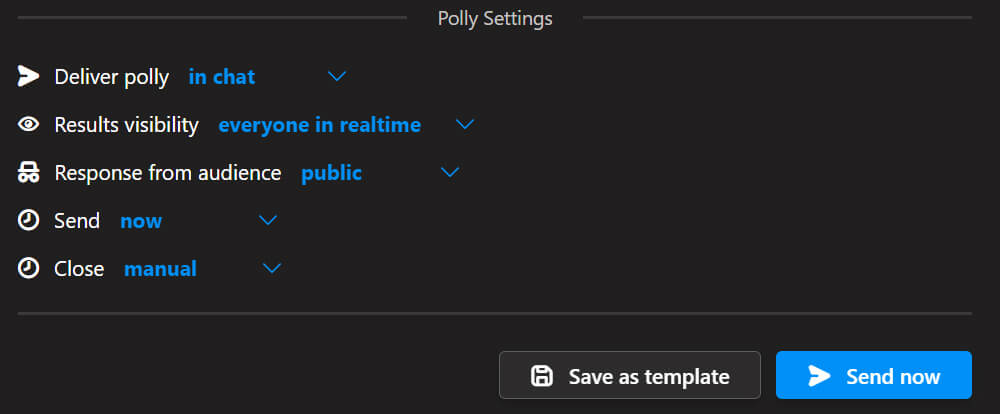Click the paper plane icon inside Send now
The height and width of the screenshot is (414, 1000).
point(819,376)
